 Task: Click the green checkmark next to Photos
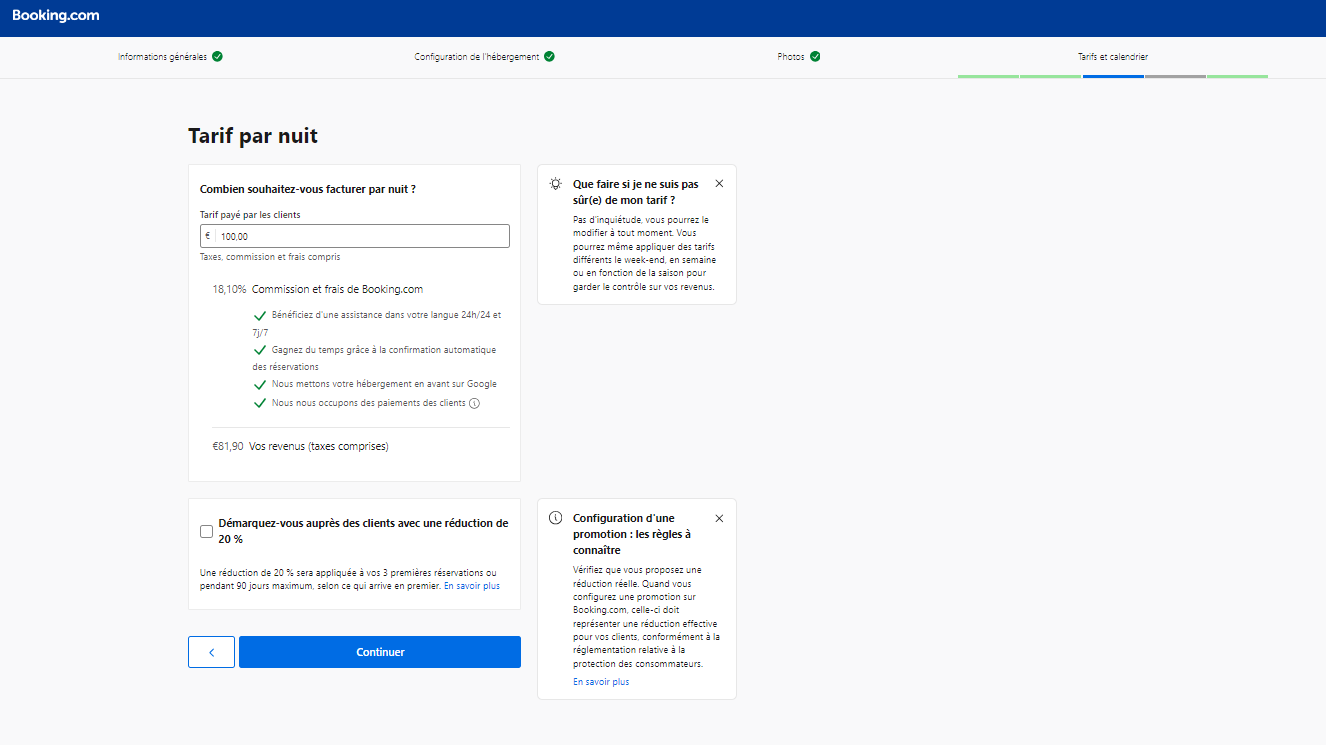[815, 56]
